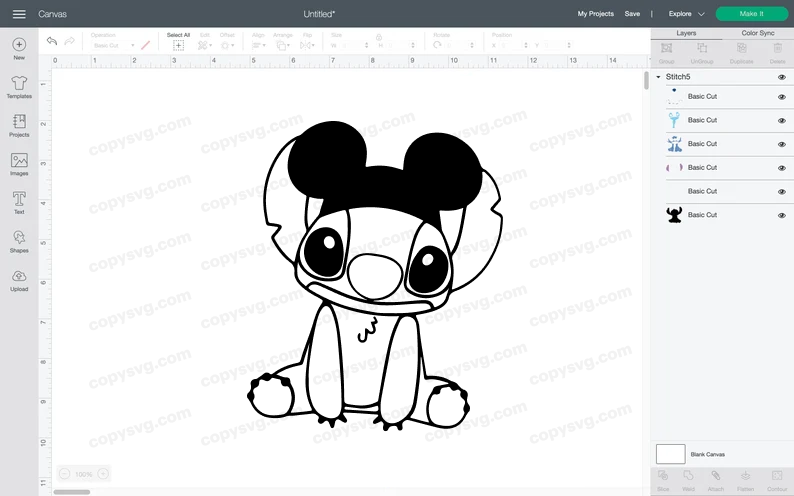The image size is (794, 496).
Task: Open My Projects link
Action: click(596, 14)
